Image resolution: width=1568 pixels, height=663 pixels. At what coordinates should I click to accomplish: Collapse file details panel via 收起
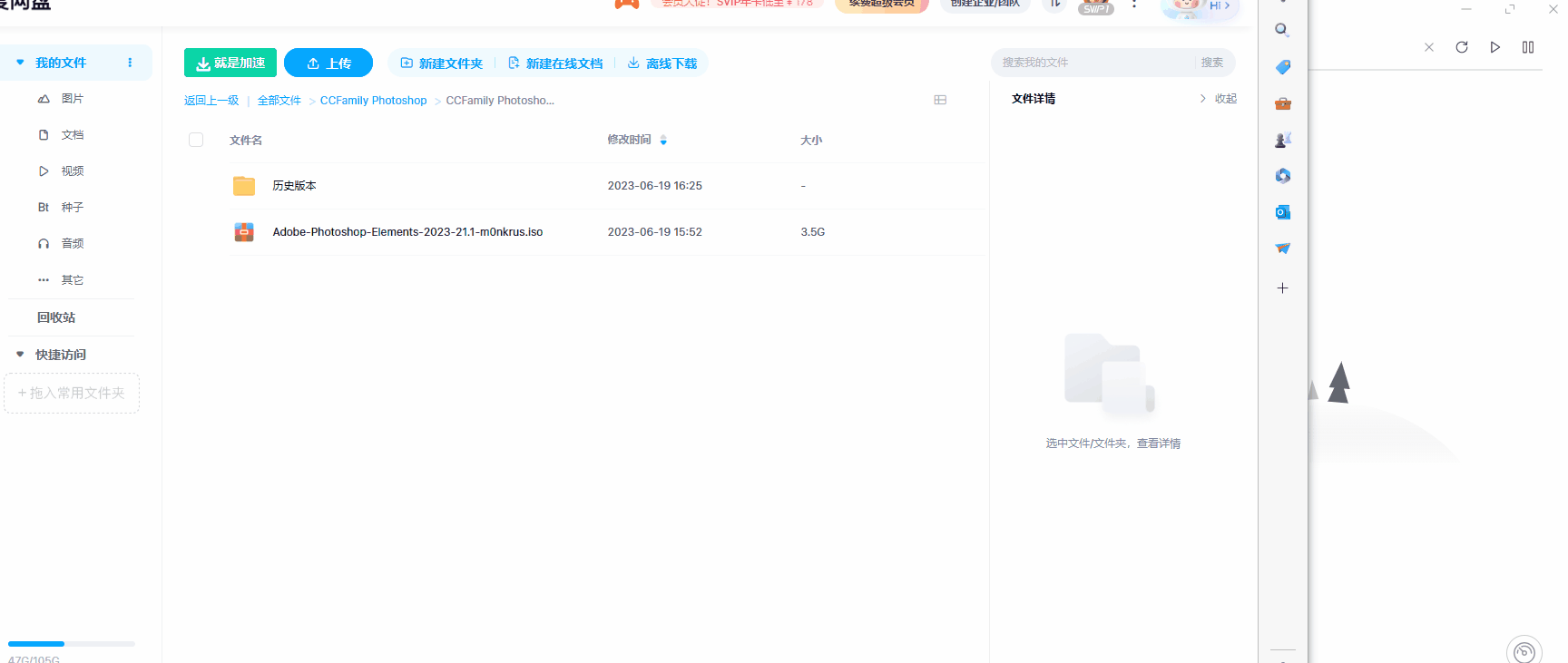(1219, 99)
